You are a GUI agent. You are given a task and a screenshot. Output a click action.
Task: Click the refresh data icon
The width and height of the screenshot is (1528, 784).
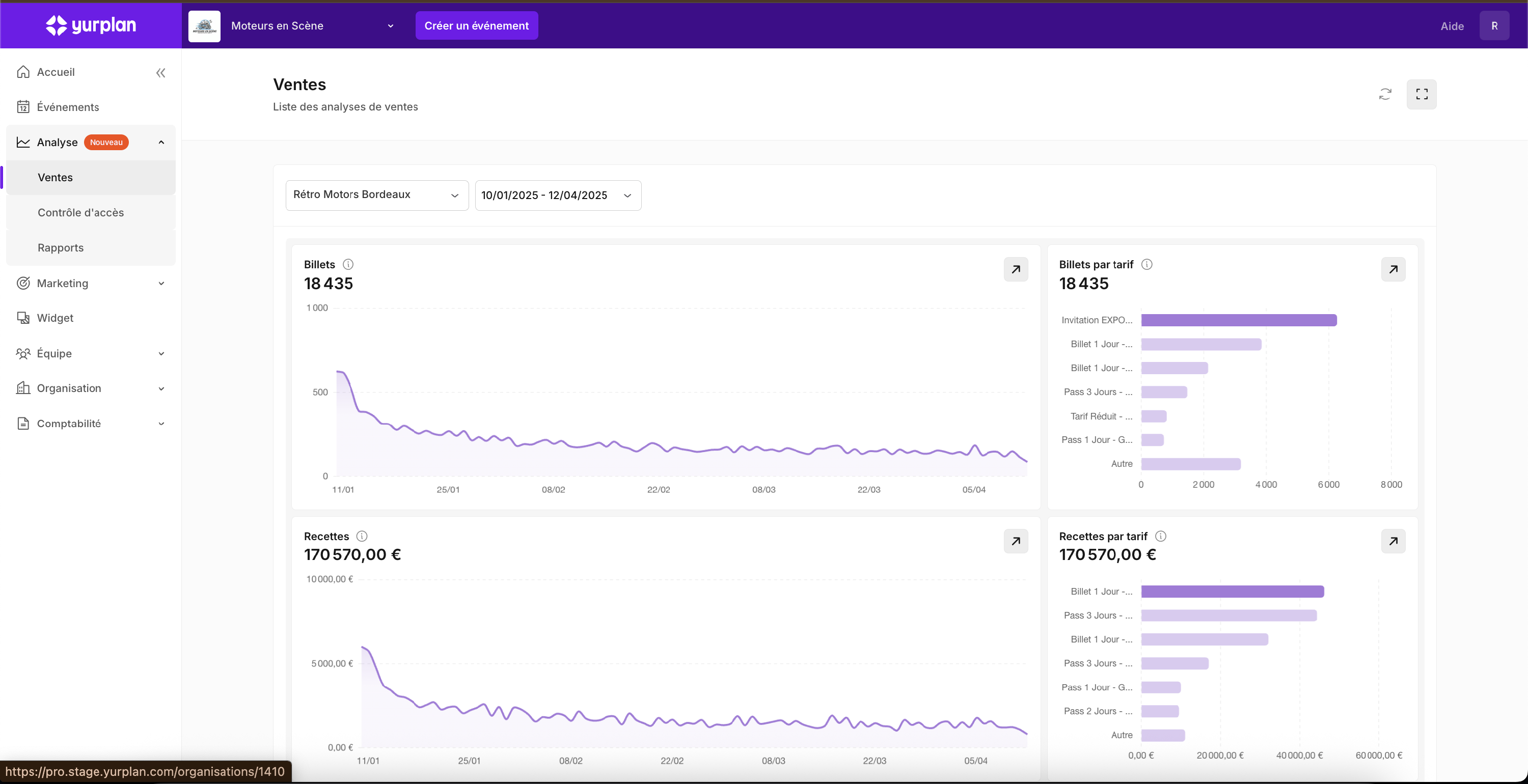click(1384, 94)
